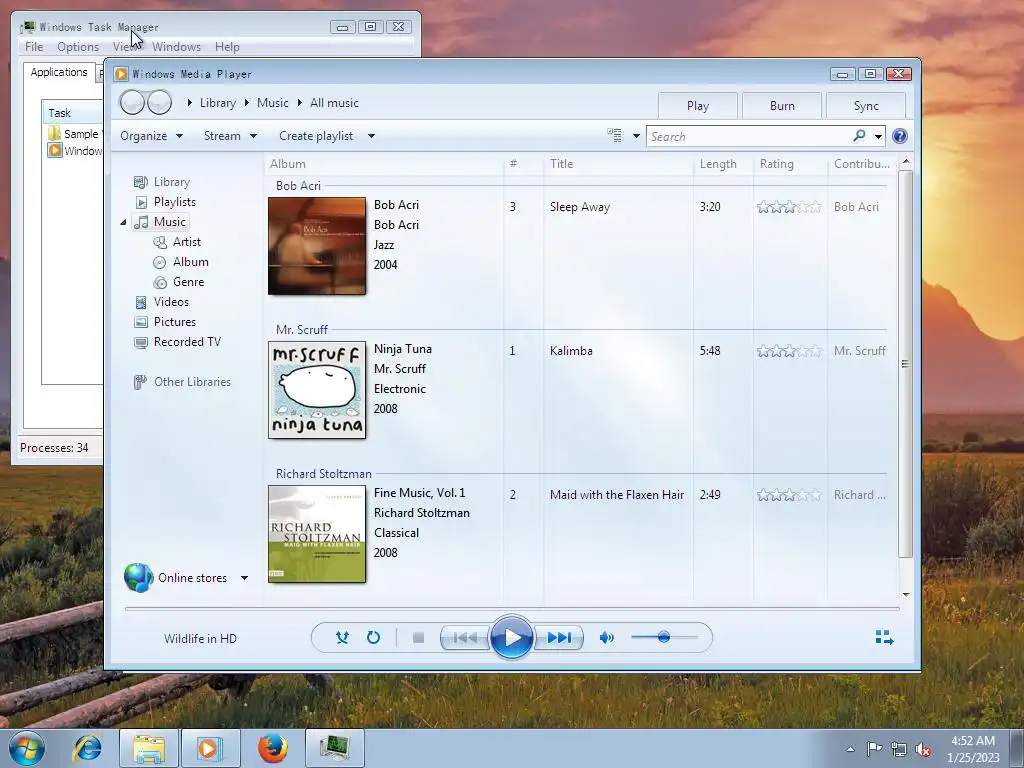
Task: Select the Ninja Tuna album cover
Action: point(317,390)
